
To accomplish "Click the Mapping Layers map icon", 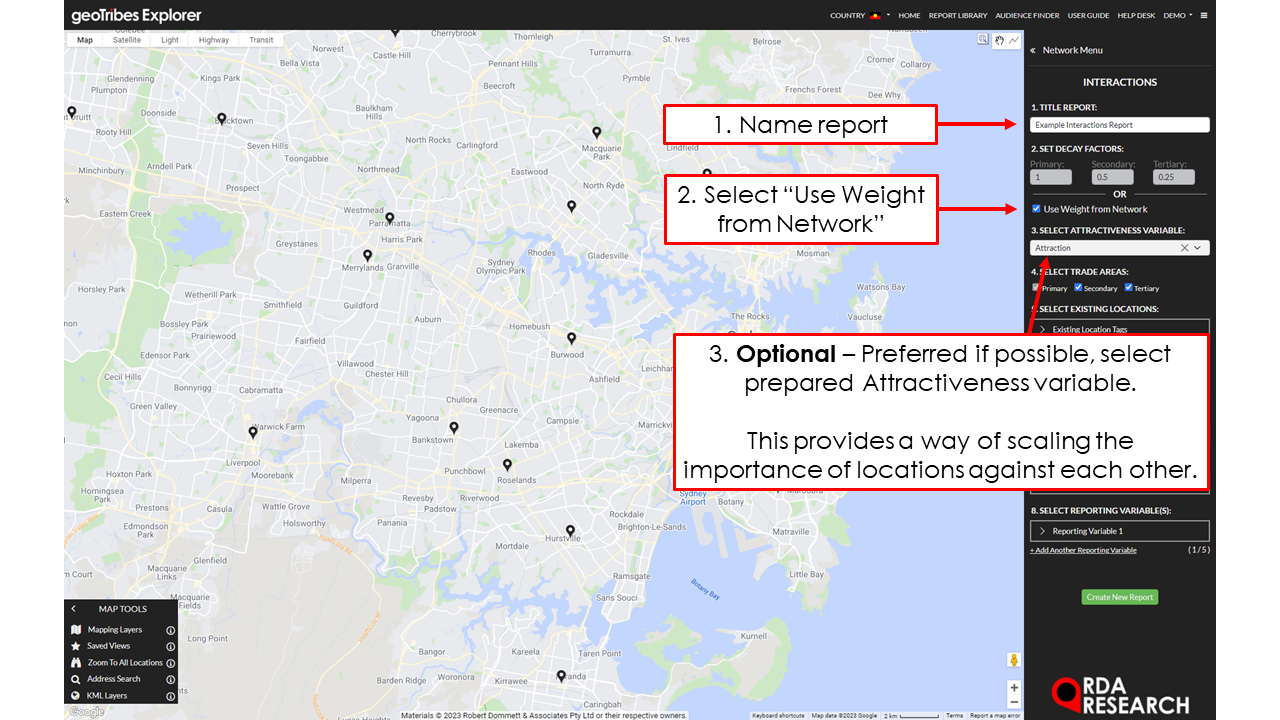I will 76,630.
